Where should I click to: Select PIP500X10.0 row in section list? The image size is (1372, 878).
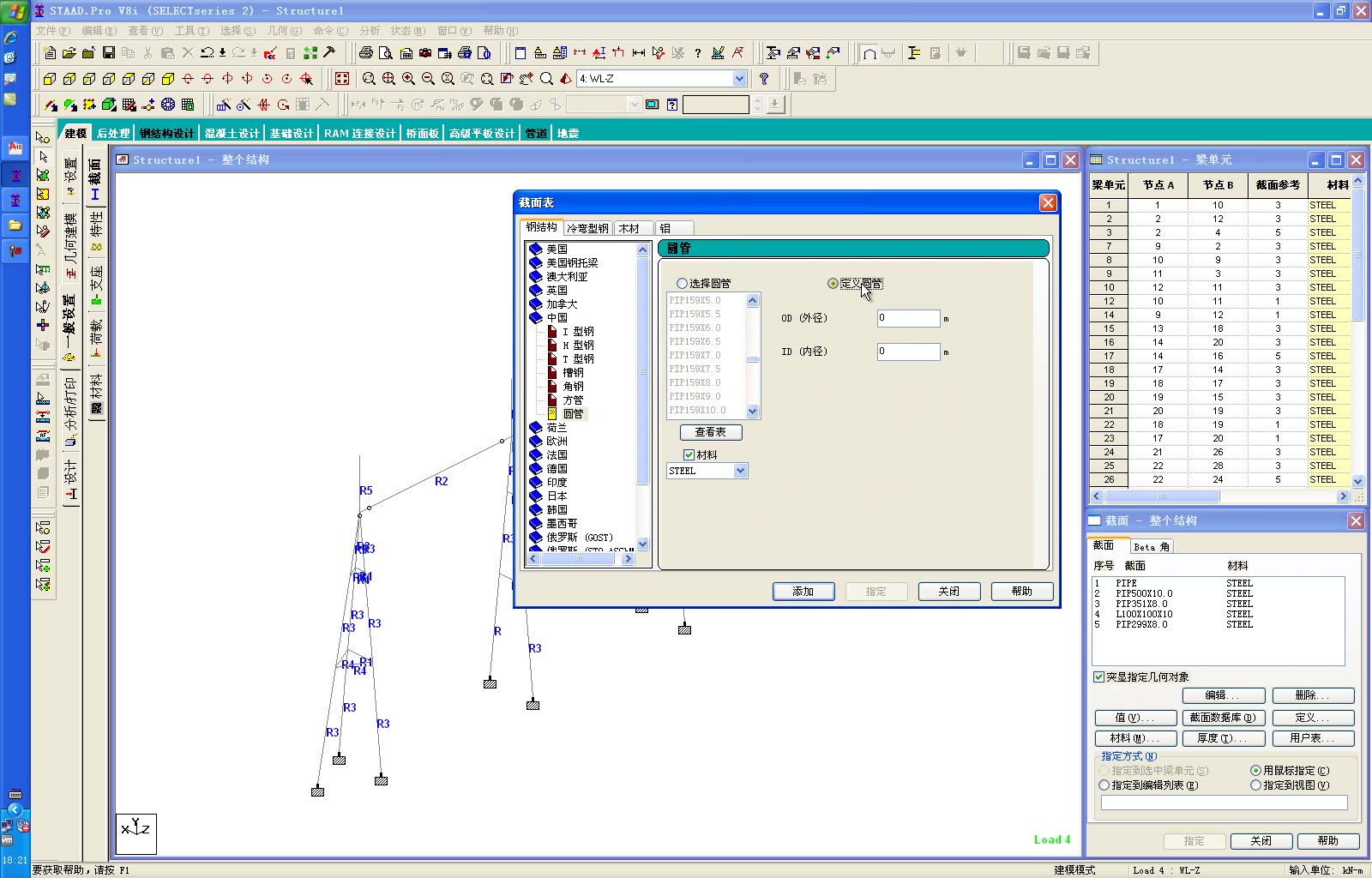coord(1218,594)
